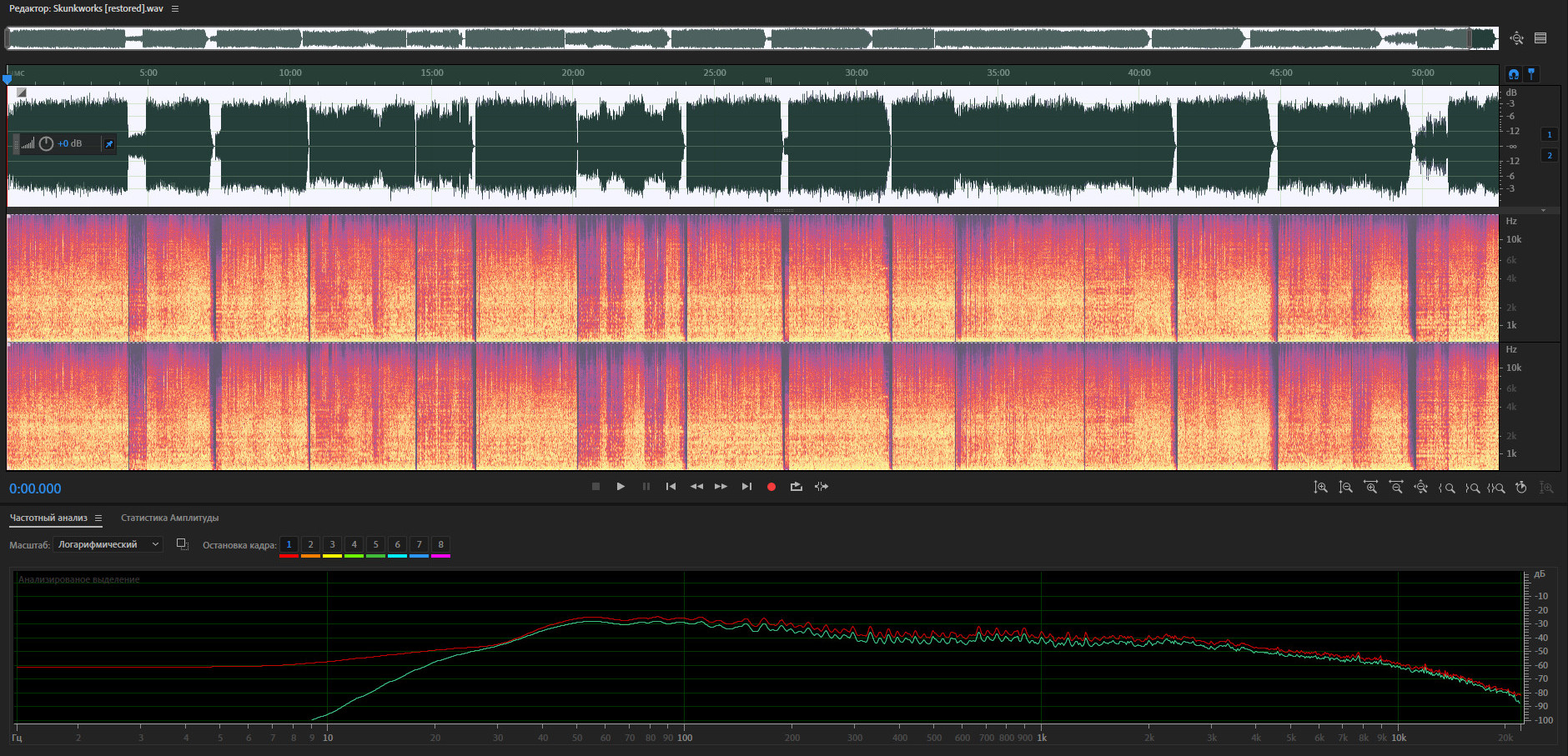This screenshot has height=756, width=1568.
Task: Toggle channel 1 enable button
Action: [x=1550, y=134]
